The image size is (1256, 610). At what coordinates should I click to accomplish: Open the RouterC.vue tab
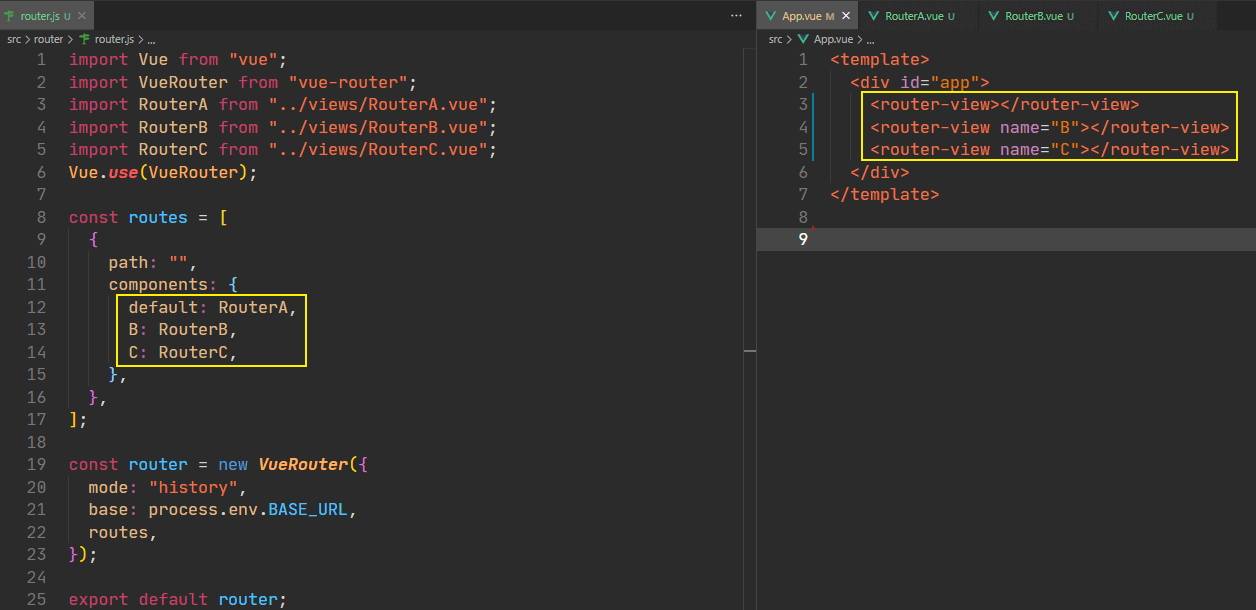click(x=1158, y=16)
